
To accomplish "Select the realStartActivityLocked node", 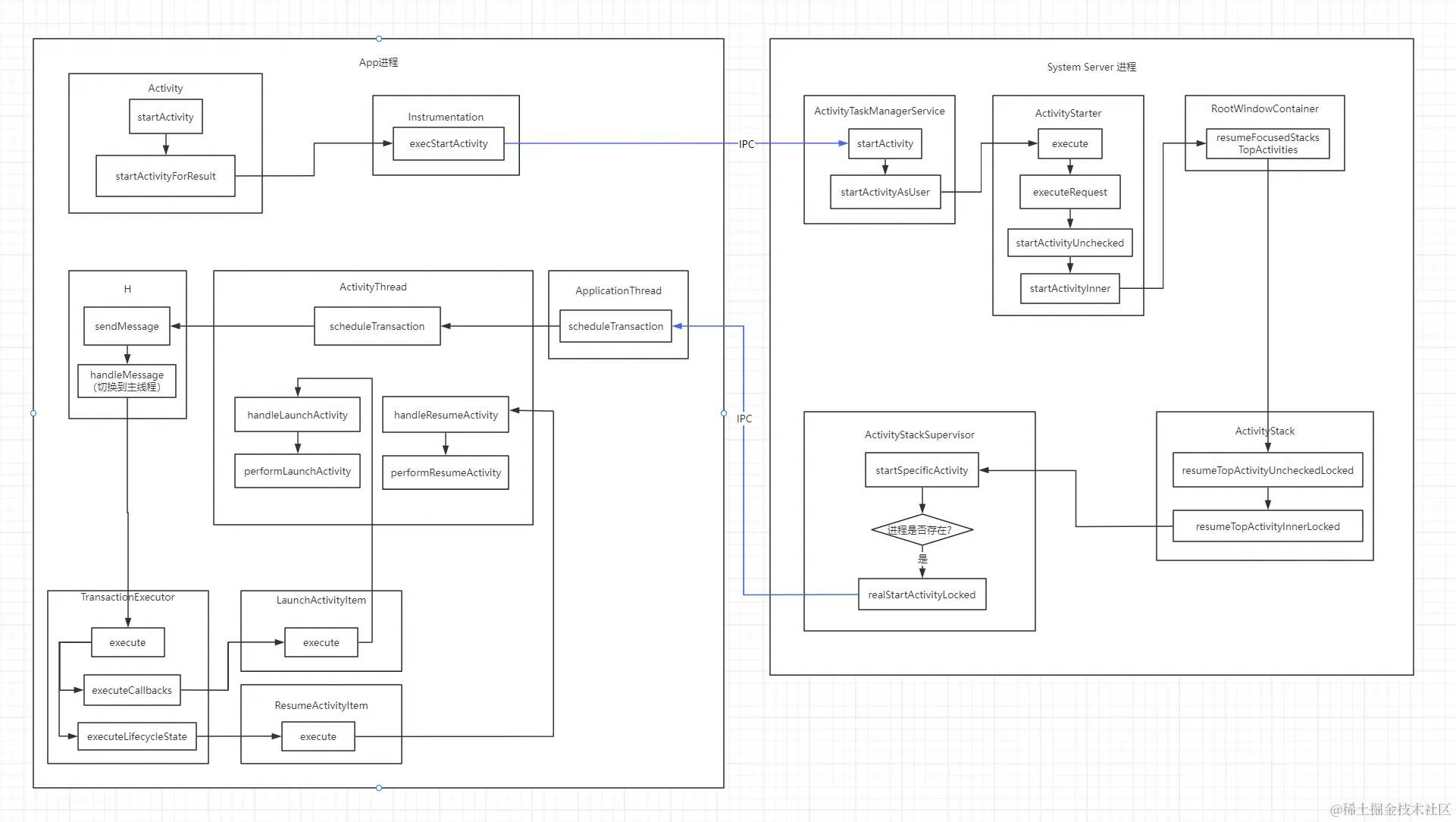I will point(922,595).
